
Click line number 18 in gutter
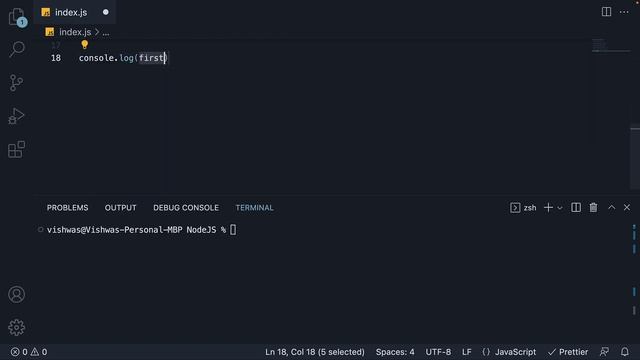56,58
